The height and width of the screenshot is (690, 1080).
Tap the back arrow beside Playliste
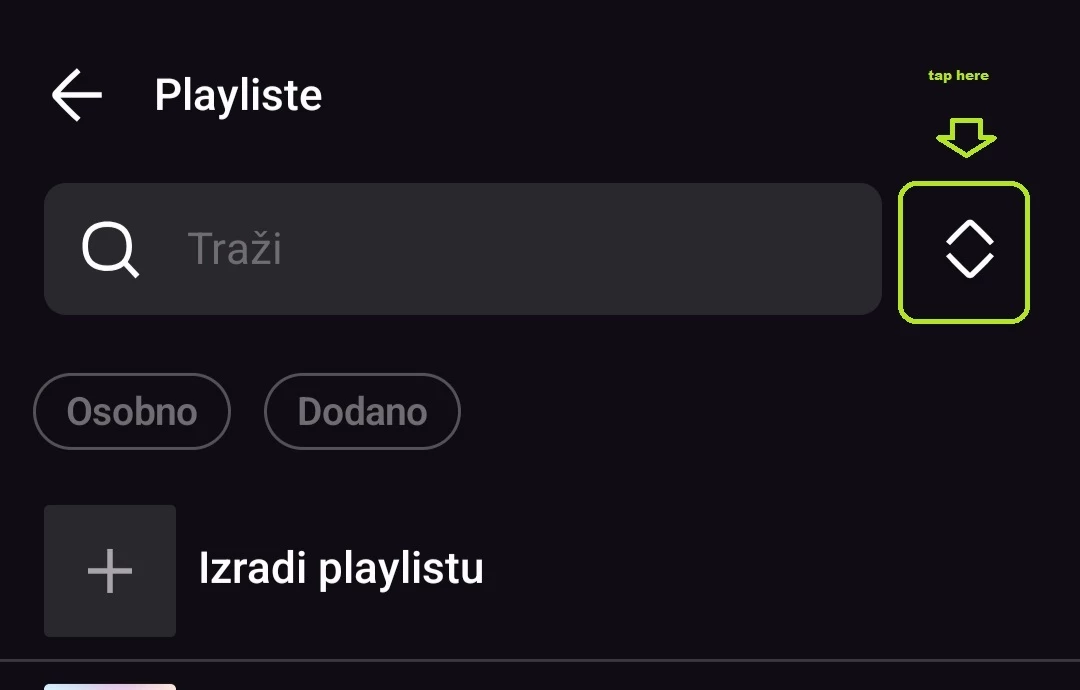(x=77, y=95)
